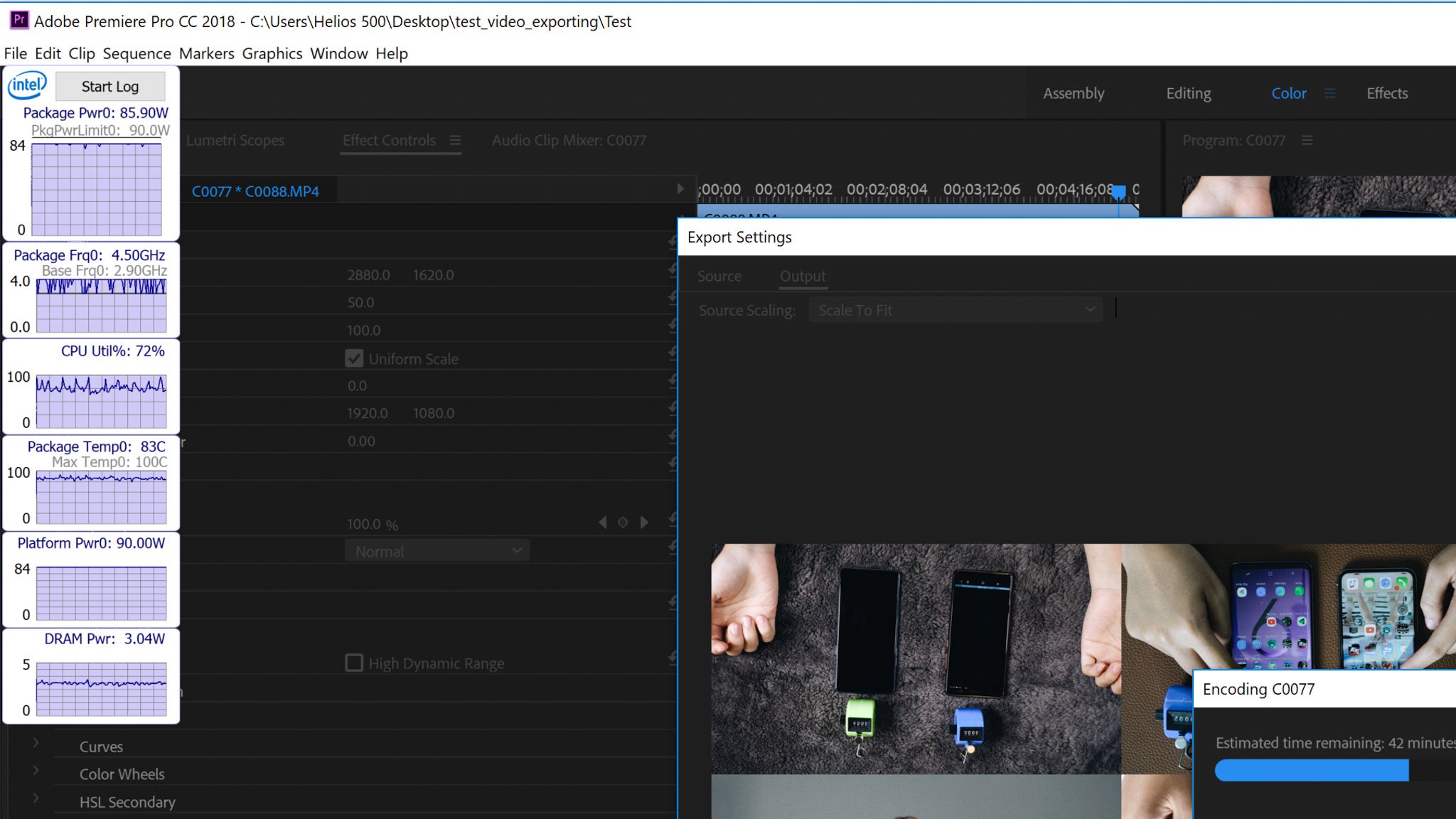The height and width of the screenshot is (819, 1456).
Task: Reset the High Dynamic Range row
Action: tap(673, 659)
